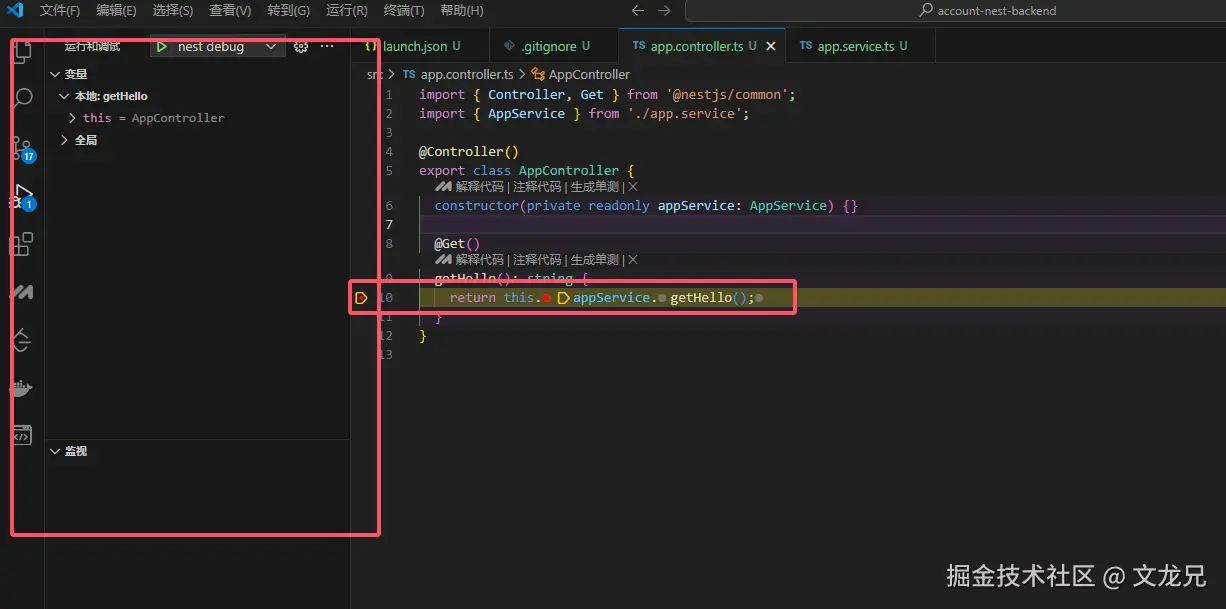Open the MarsCode AI assistant sidebar icon
Viewport: 1226px width, 609px height.
21,292
